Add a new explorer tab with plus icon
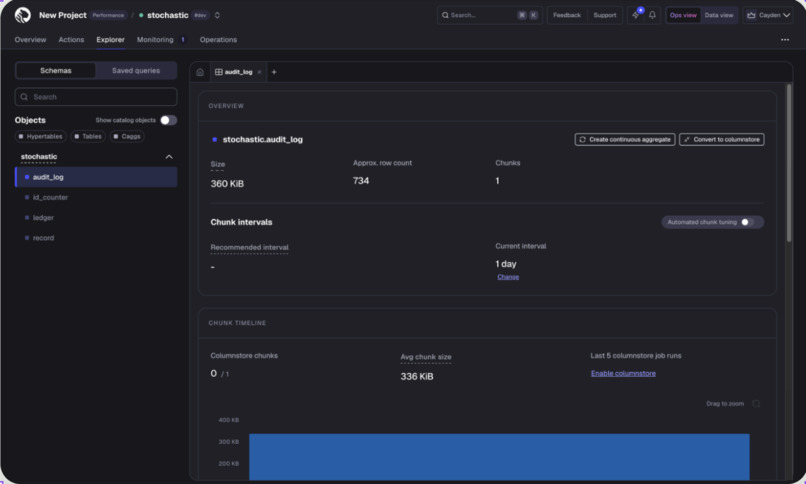The width and height of the screenshot is (806, 484). pos(274,72)
